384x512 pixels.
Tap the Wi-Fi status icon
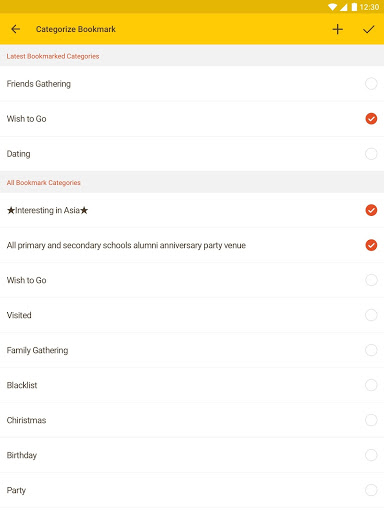point(332,7)
